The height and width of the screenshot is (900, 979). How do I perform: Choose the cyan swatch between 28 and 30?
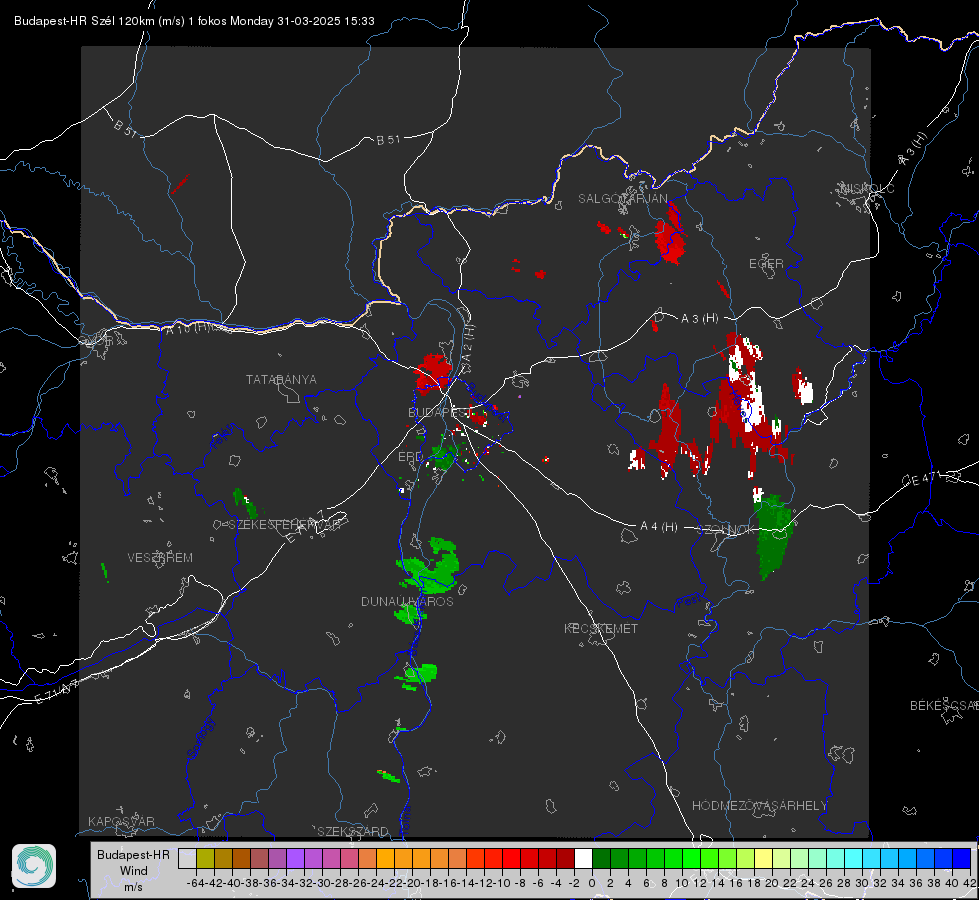tap(854, 859)
